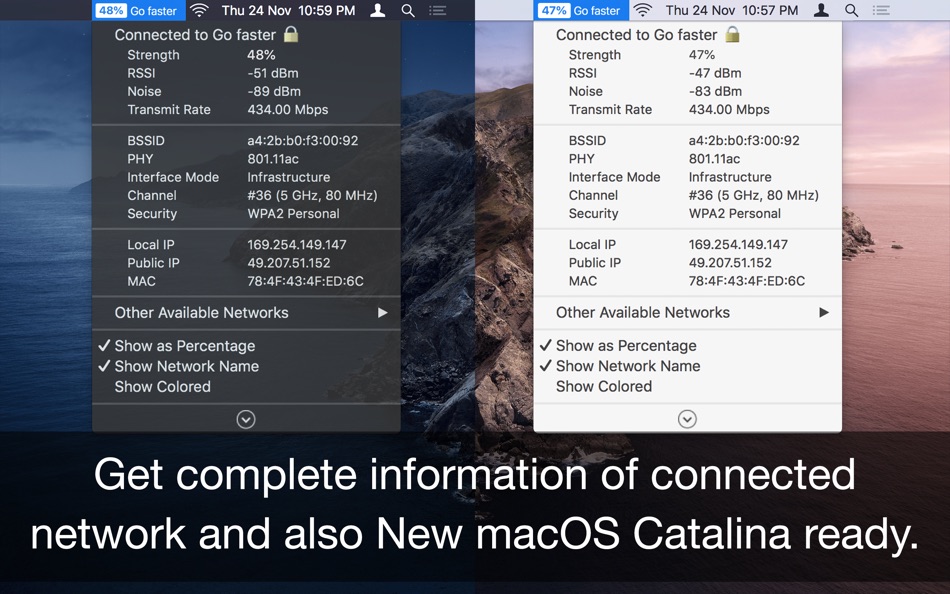Viewport: 950px width, 594px height.
Task: Click the user account icon in dark menu bar
Action: [377, 10]
